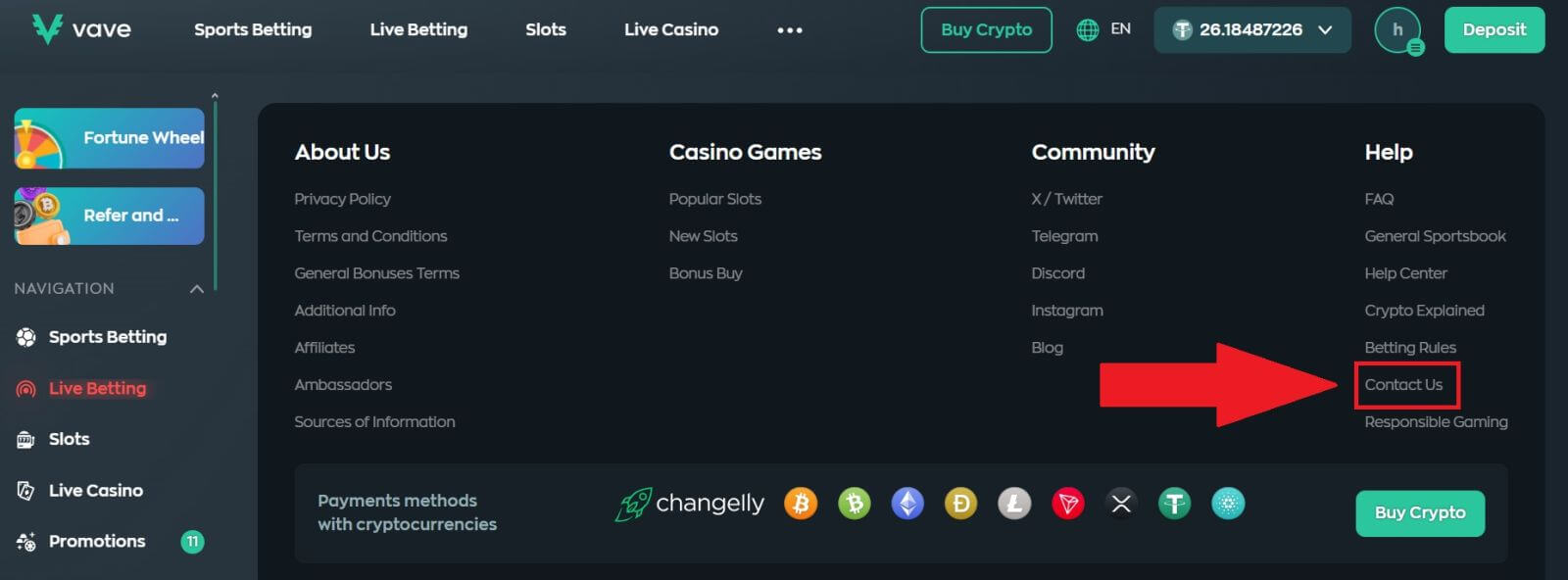Click the yellow Dogecoin icon
Screen dimensions: 1568x580
coord(960,504)
